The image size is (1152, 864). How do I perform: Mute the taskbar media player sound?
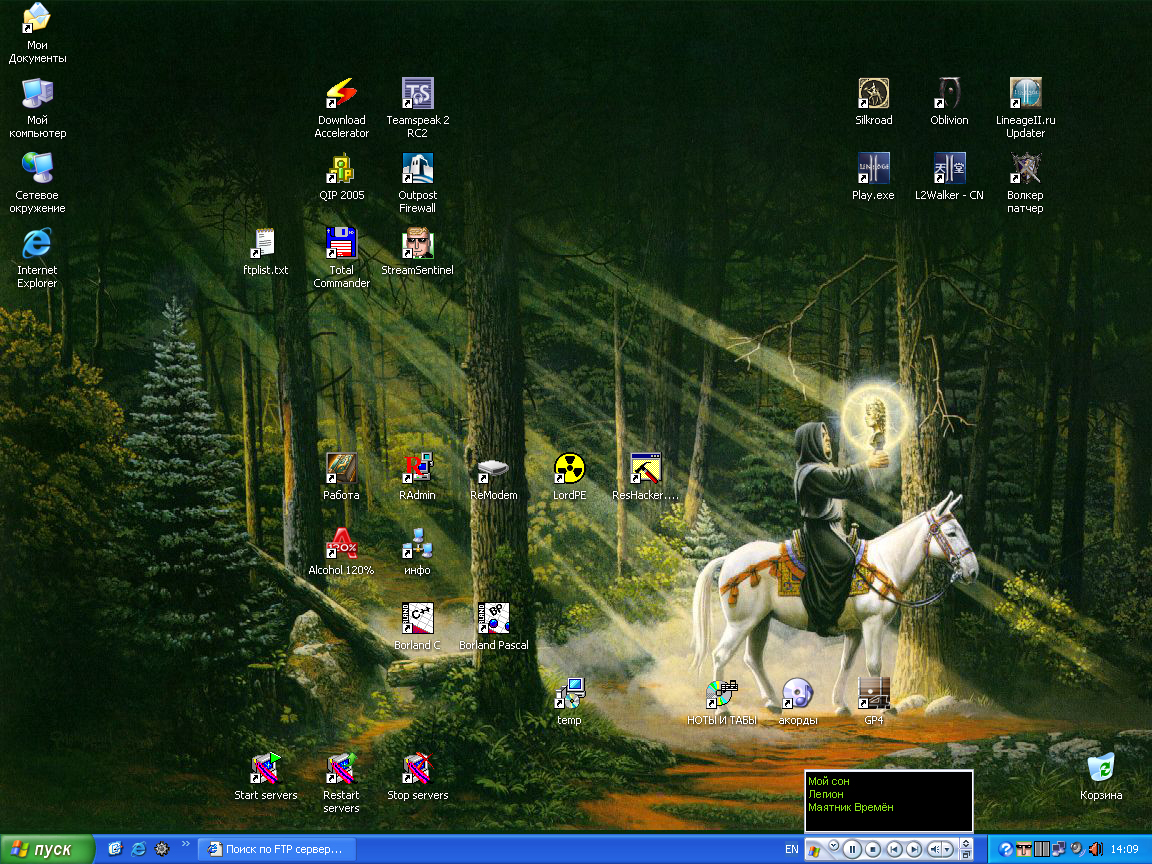tap(935, 849)
